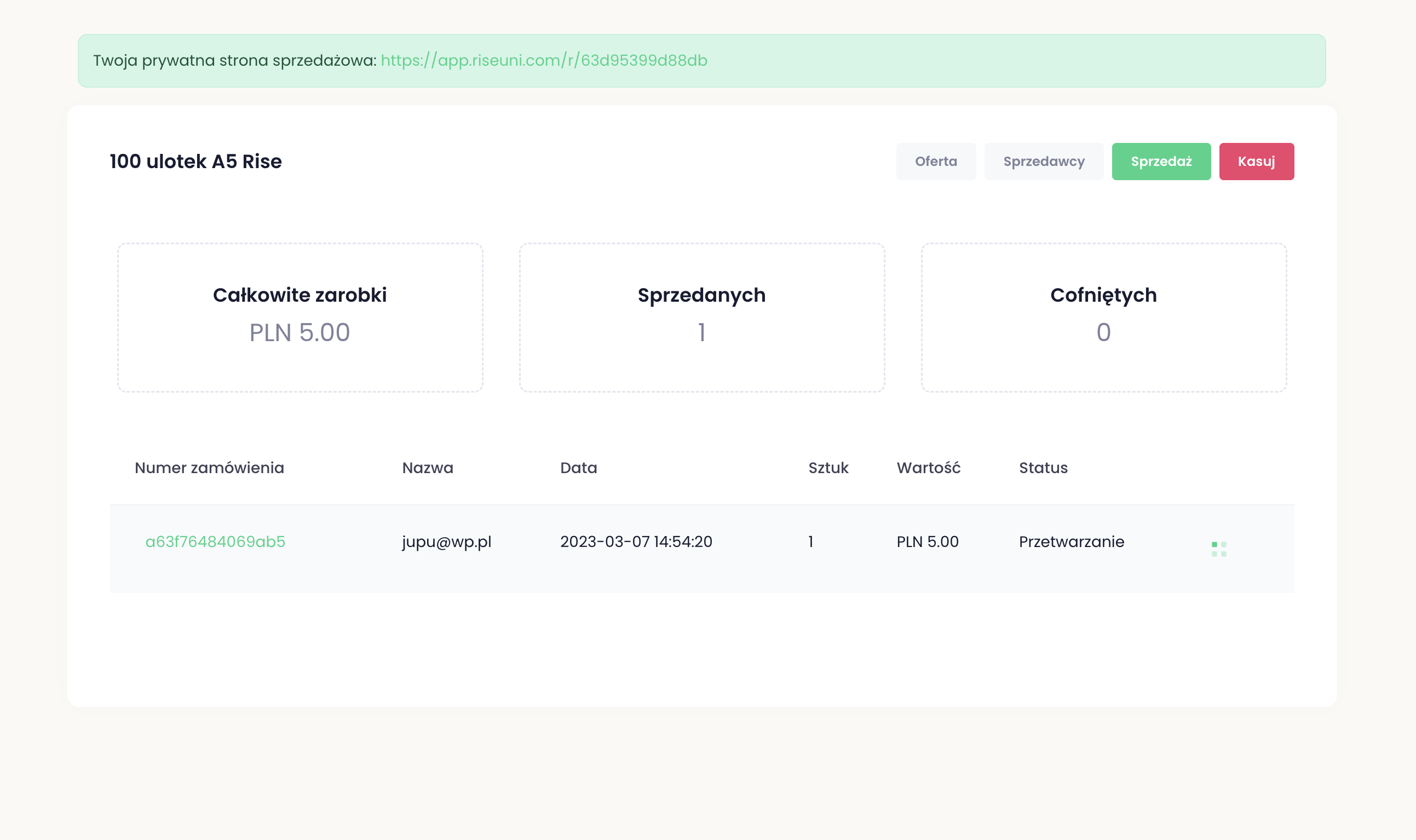Click the 100 ulotek A5 Rise title
The image size is (1416, 840).
click(195, 162)
